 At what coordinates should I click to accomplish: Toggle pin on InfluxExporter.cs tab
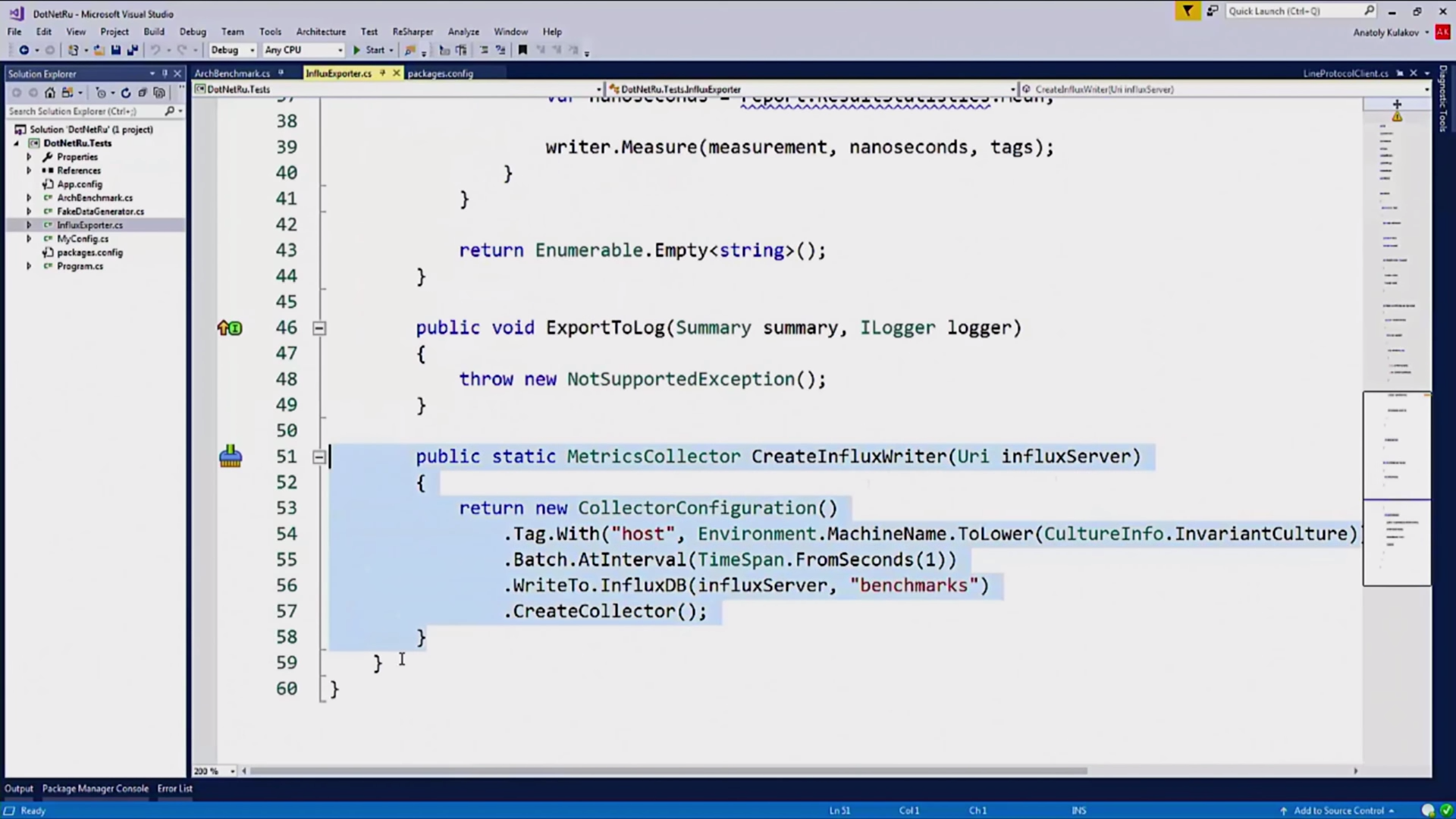point(383,74)
